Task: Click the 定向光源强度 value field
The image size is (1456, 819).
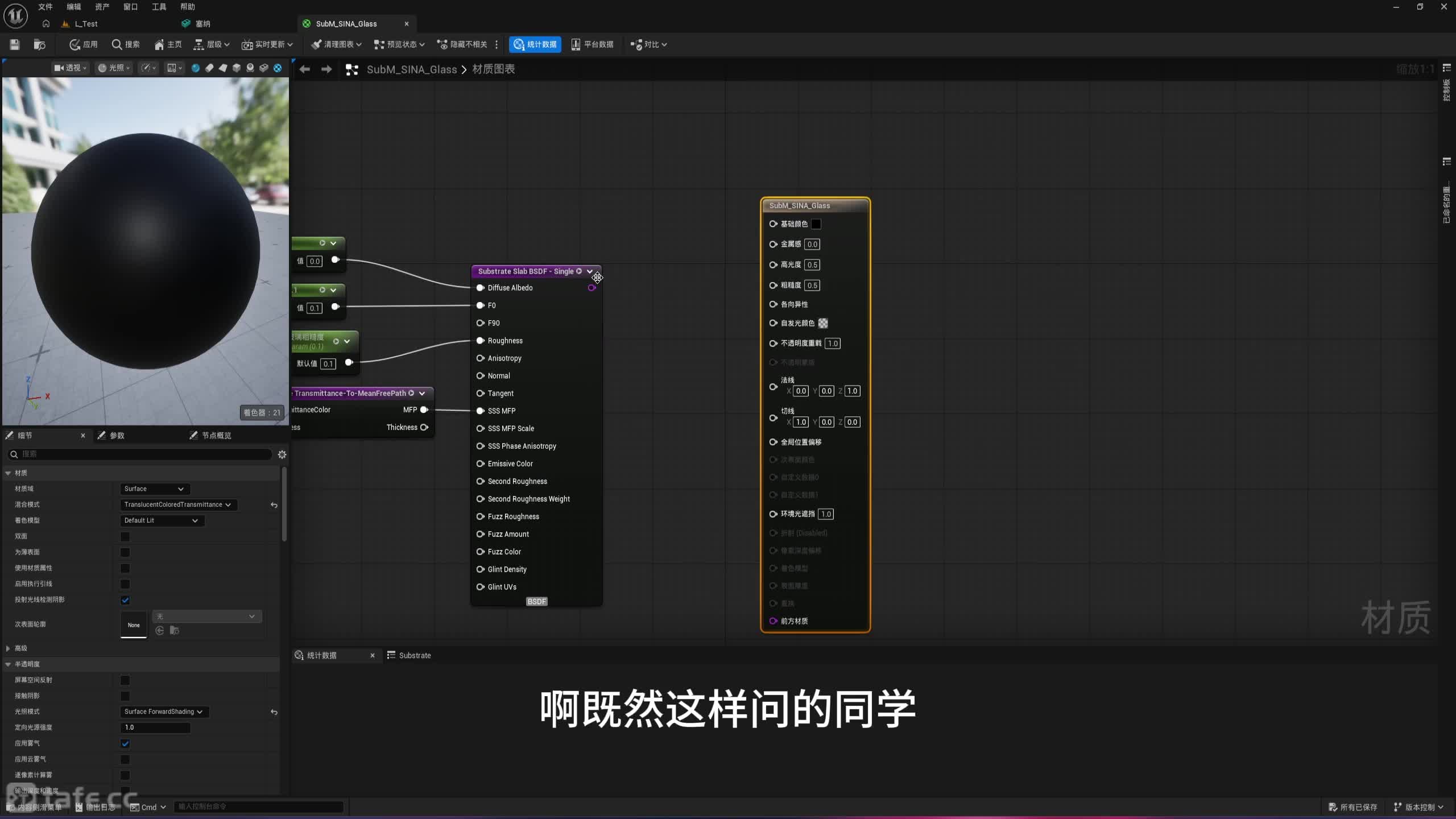Action: coord(155,727)
